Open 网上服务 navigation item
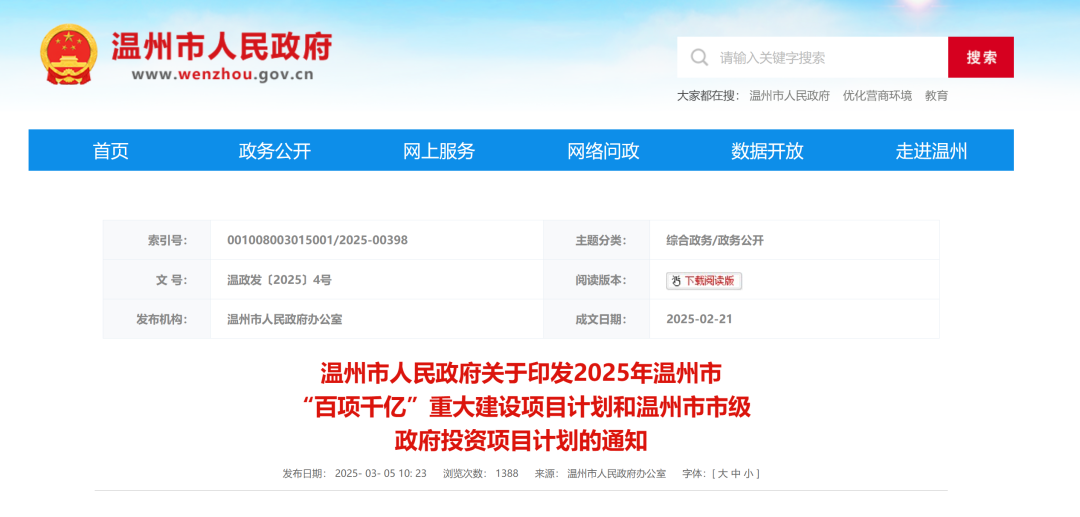This screenshot has height=517, width=1080. coord(439,151)
